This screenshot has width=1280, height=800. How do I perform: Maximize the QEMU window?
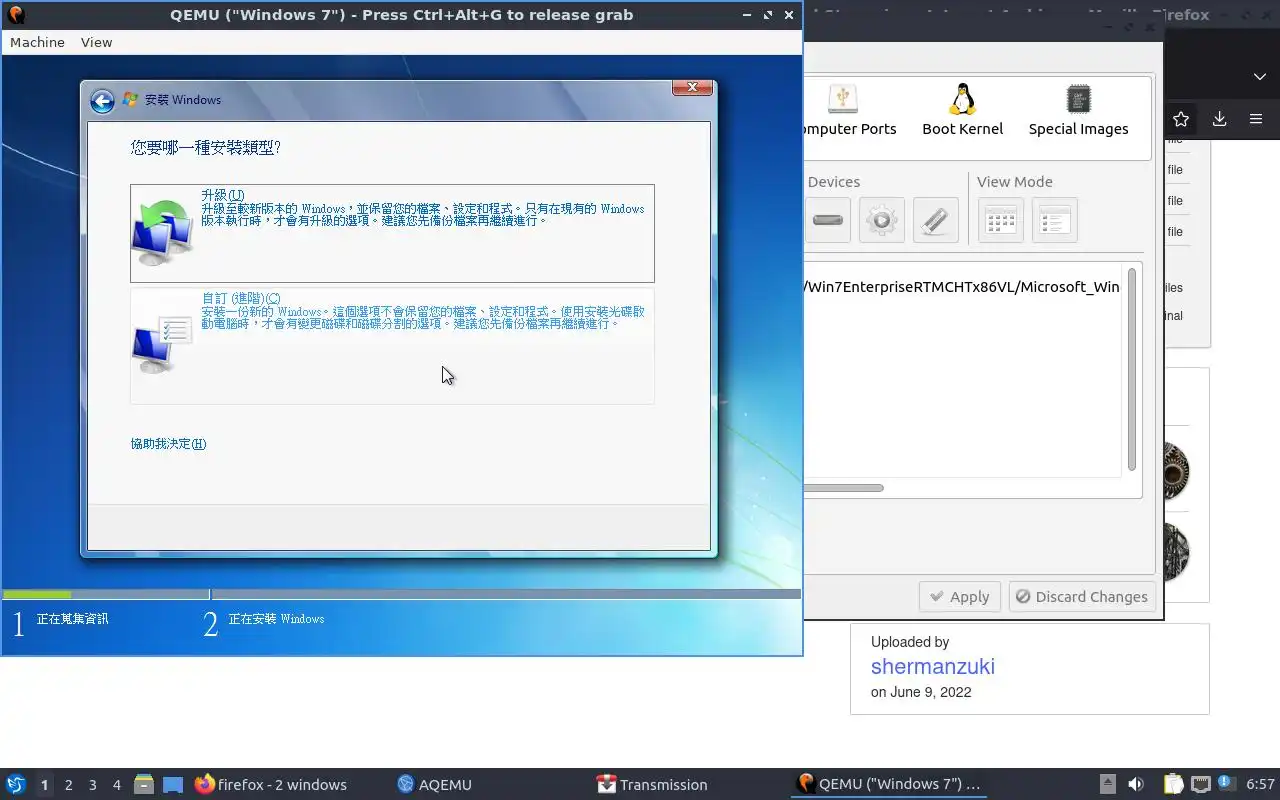click(768, 15)
